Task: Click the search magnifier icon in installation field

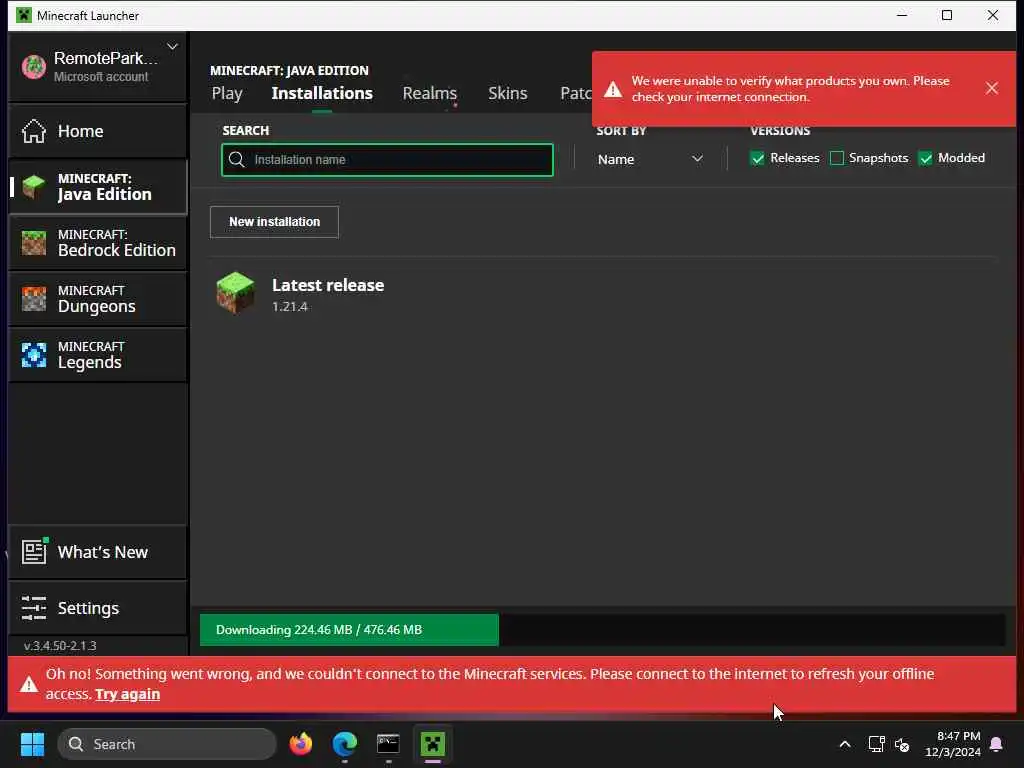Action: pos(237,160)
